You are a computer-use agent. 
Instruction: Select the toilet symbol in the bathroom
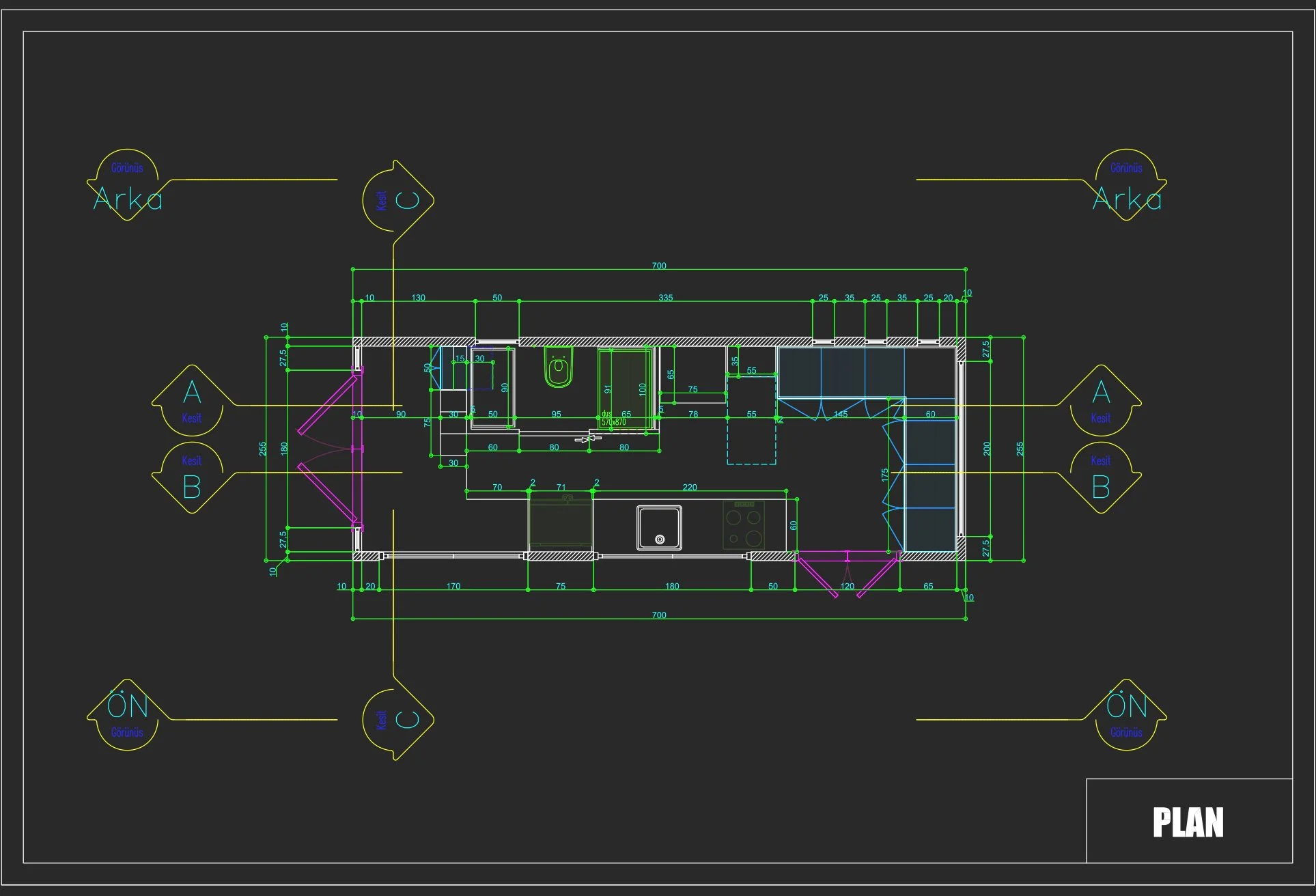[559, 367]
